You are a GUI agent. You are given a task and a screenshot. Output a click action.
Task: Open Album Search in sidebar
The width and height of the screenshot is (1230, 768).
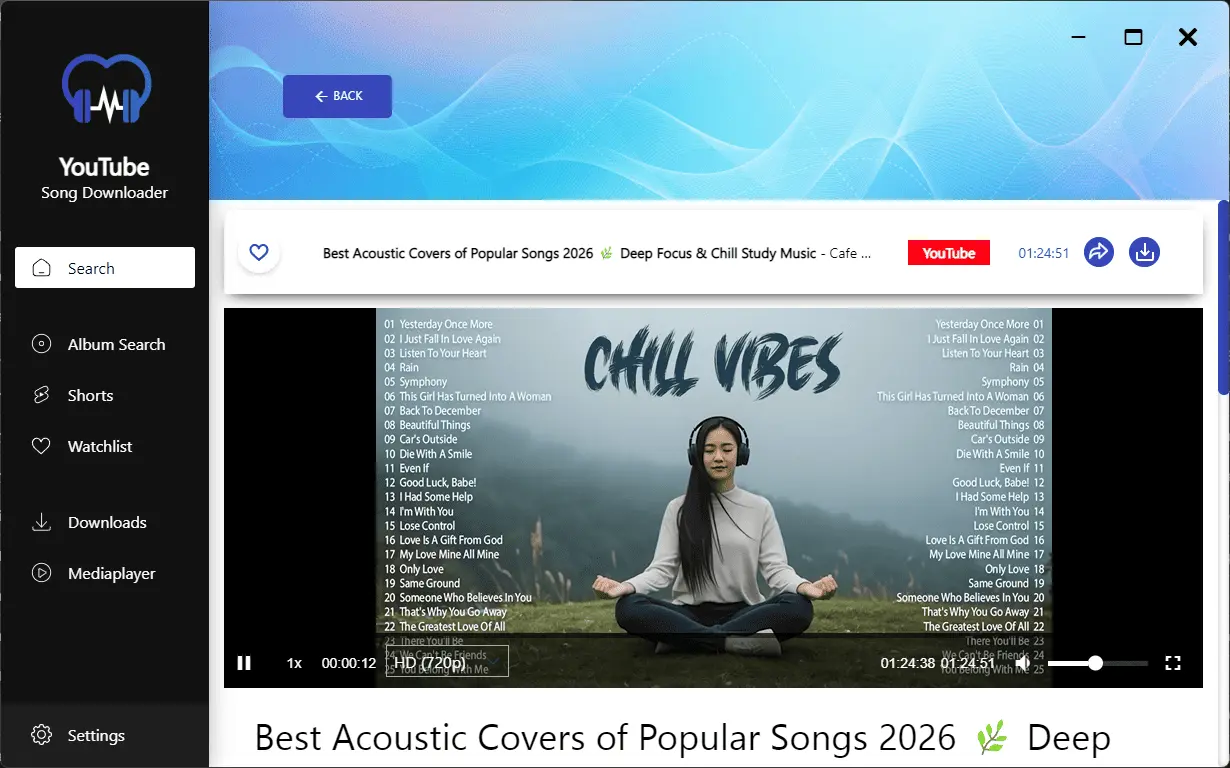[105, 344]
